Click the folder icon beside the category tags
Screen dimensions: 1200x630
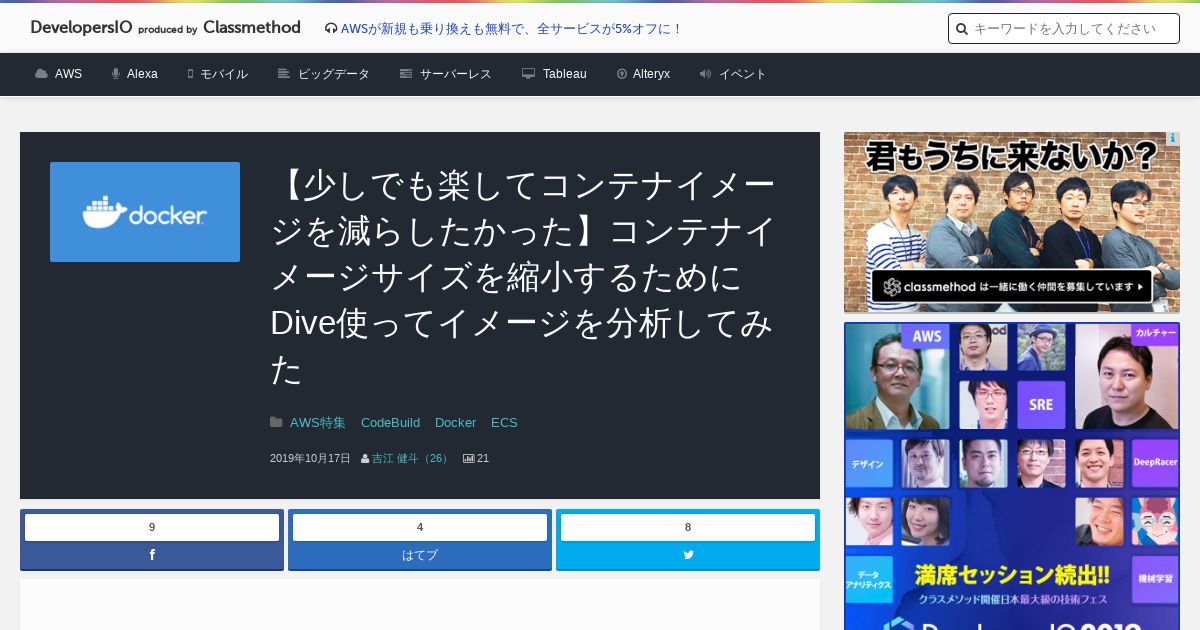pos(276,422)
